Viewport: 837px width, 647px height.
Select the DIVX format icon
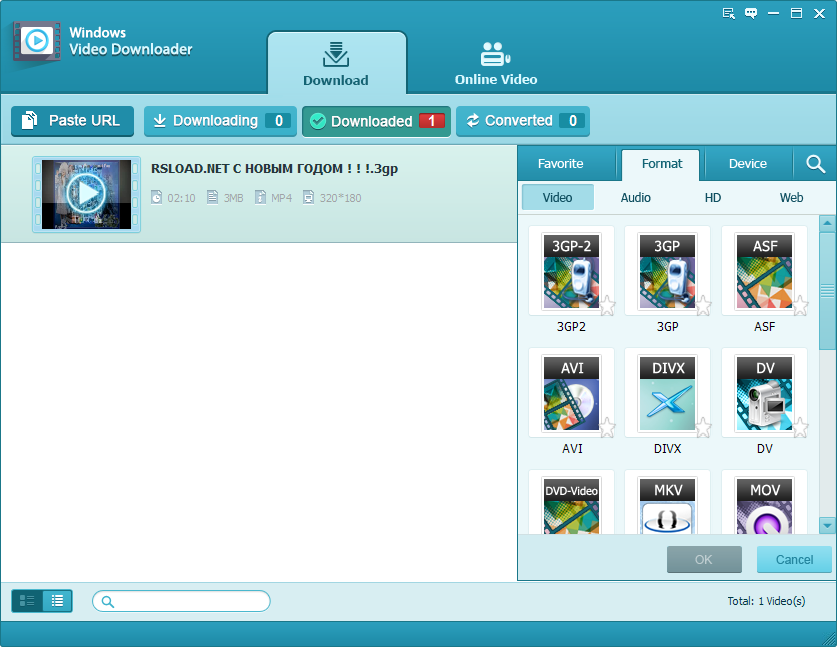[x=667, y=393]
